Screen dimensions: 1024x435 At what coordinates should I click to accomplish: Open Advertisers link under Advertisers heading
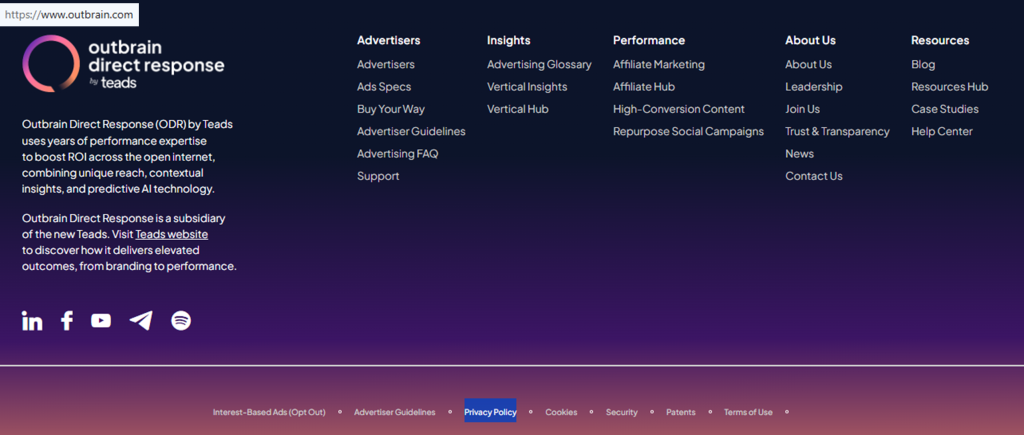[x=386, y=65]
